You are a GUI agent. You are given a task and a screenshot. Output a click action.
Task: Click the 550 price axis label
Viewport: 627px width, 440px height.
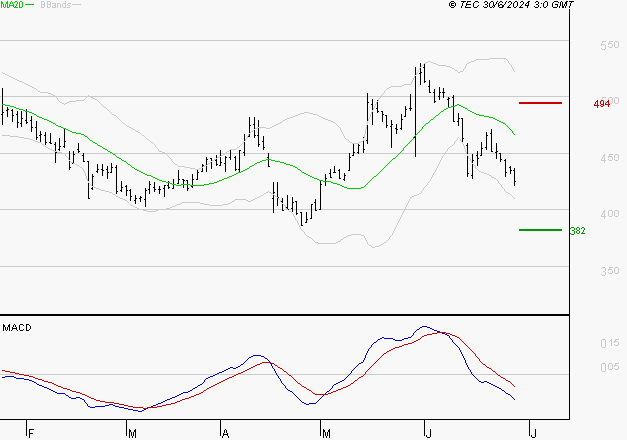(x=610, y=45)
